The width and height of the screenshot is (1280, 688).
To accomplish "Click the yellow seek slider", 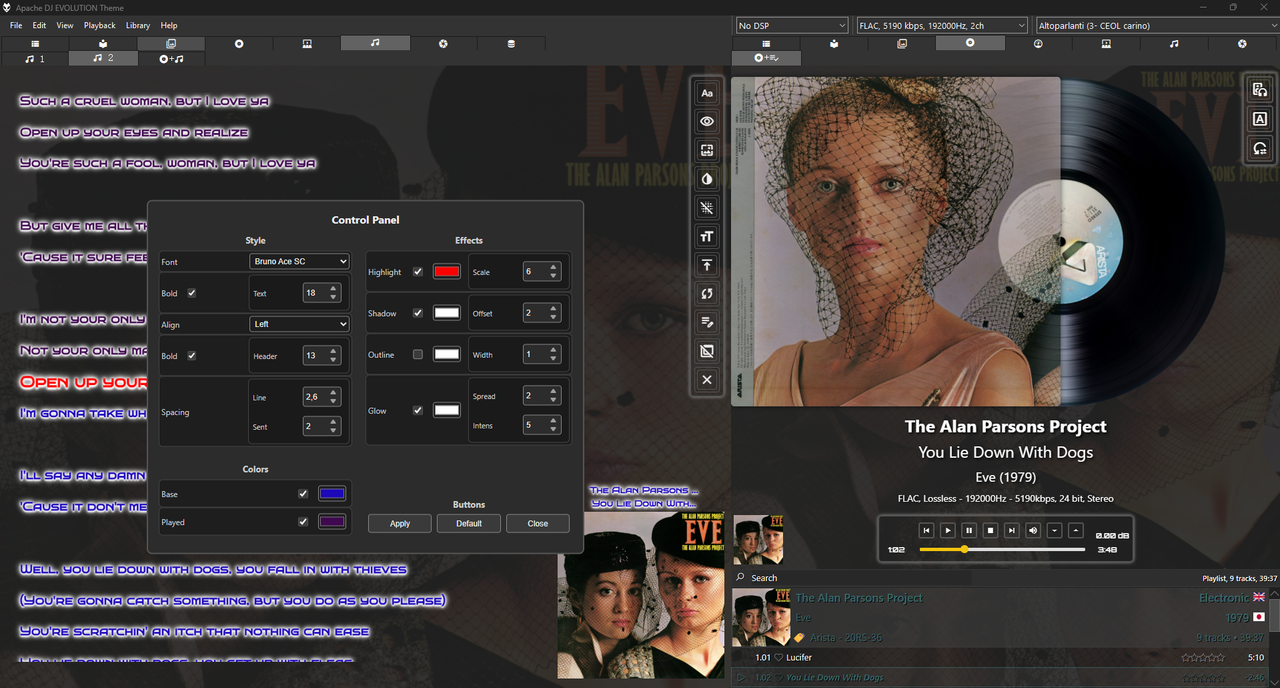I will pyautogui.click(x=1002, y=549).
